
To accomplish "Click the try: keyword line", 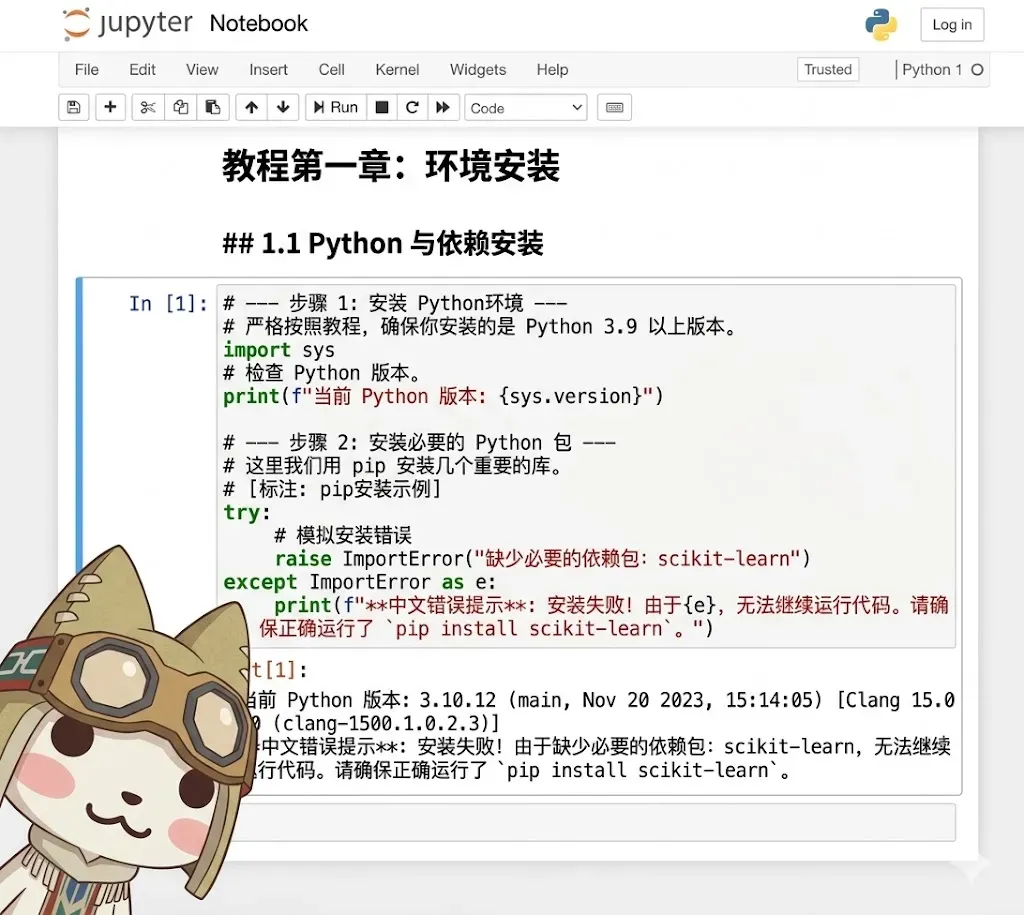I will (246, 512).
